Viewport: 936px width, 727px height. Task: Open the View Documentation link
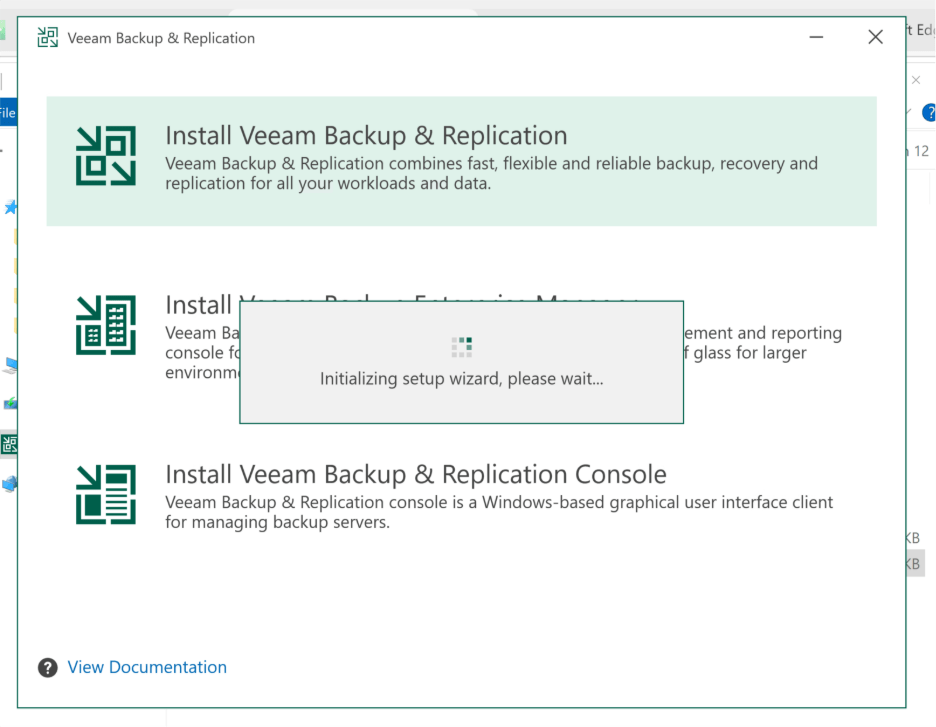[147, 667]
